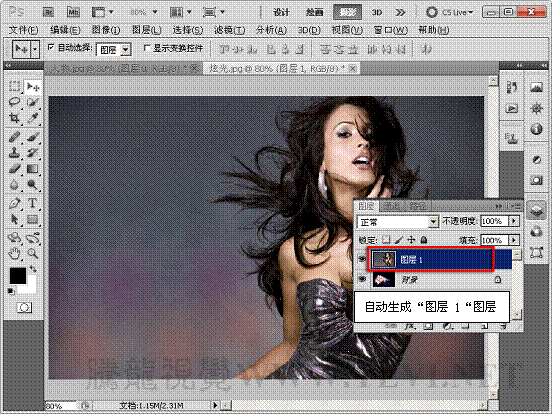Open the Layers panel icon in dock
The image size is (552, 414).
(x=536, y=211)
